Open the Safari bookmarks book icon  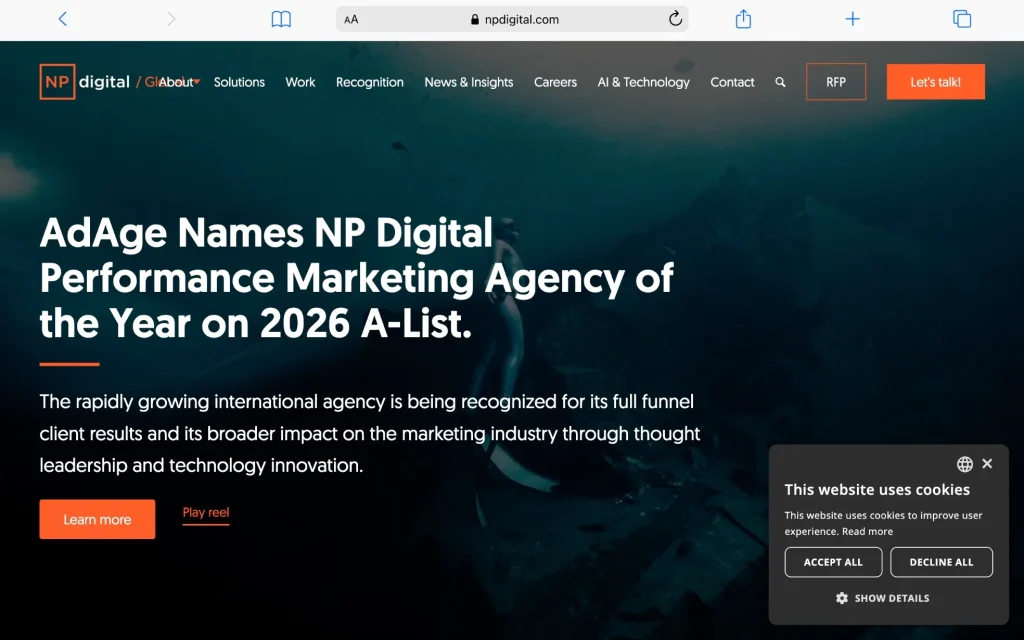click(281, 19)
